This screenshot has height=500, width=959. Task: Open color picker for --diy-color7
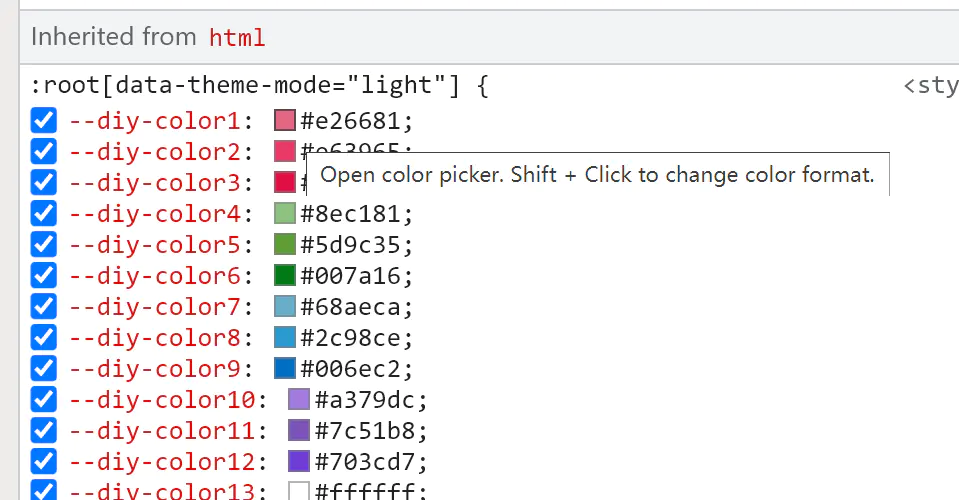285,308
